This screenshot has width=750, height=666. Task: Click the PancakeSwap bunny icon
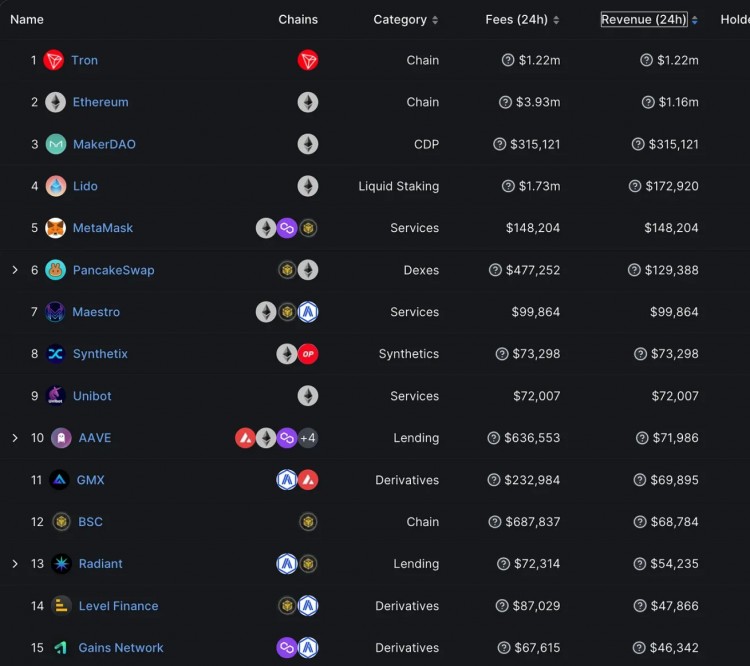pyautogui.click(x=56, y=270)
